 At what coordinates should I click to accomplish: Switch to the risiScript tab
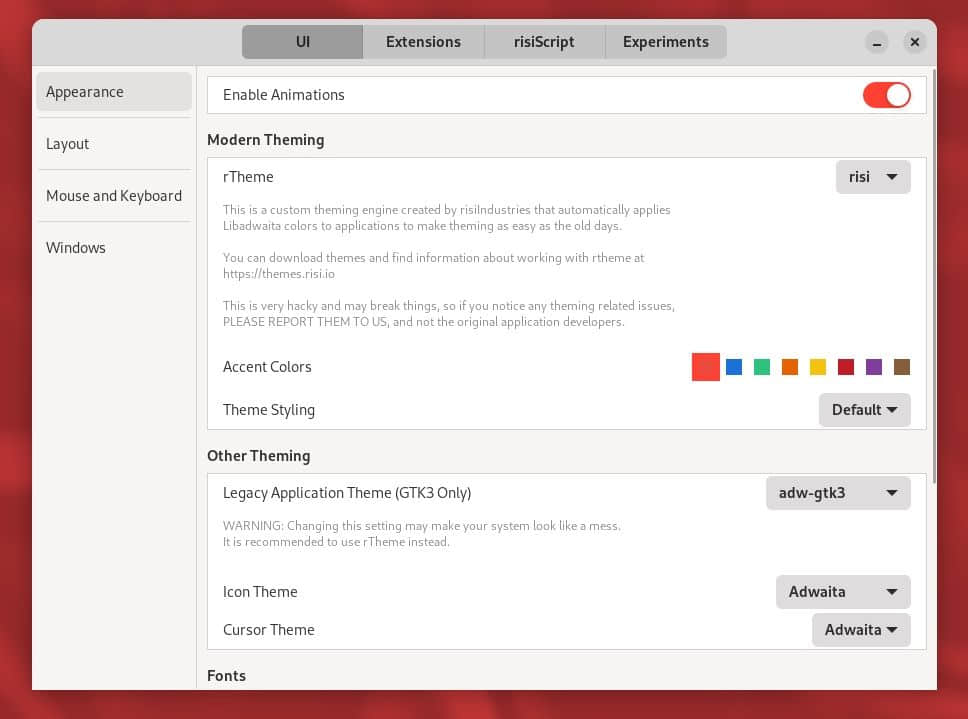tap(544, 42)
